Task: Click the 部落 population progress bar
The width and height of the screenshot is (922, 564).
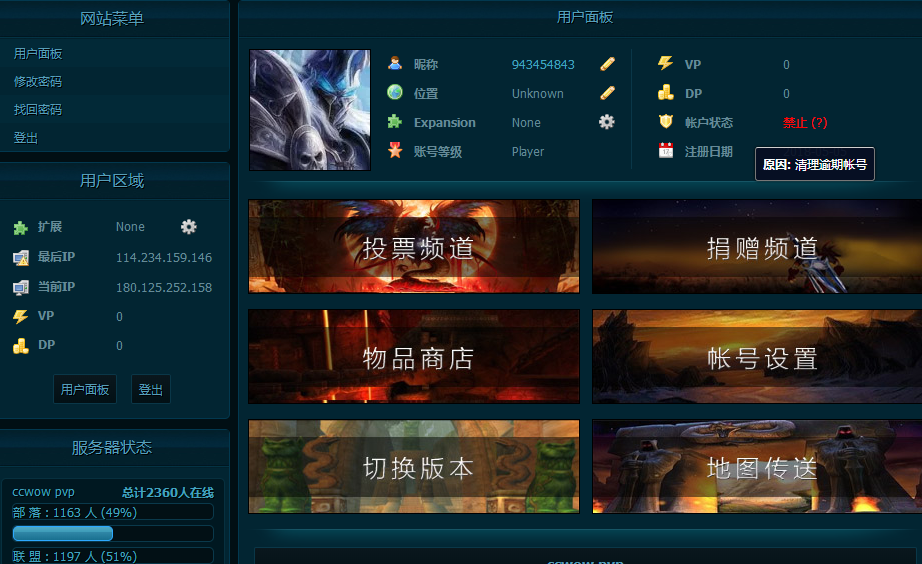Action: point(113,534)
